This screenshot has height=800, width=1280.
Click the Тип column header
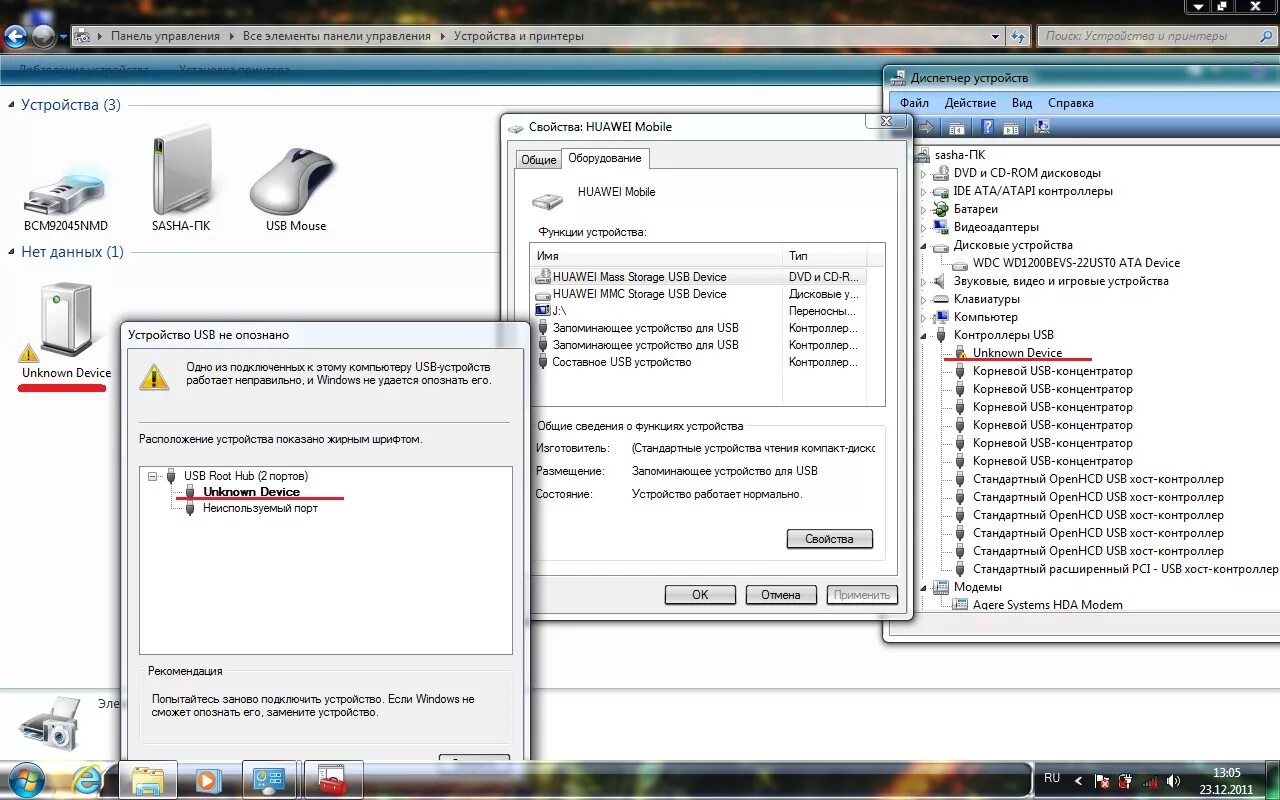824,256
